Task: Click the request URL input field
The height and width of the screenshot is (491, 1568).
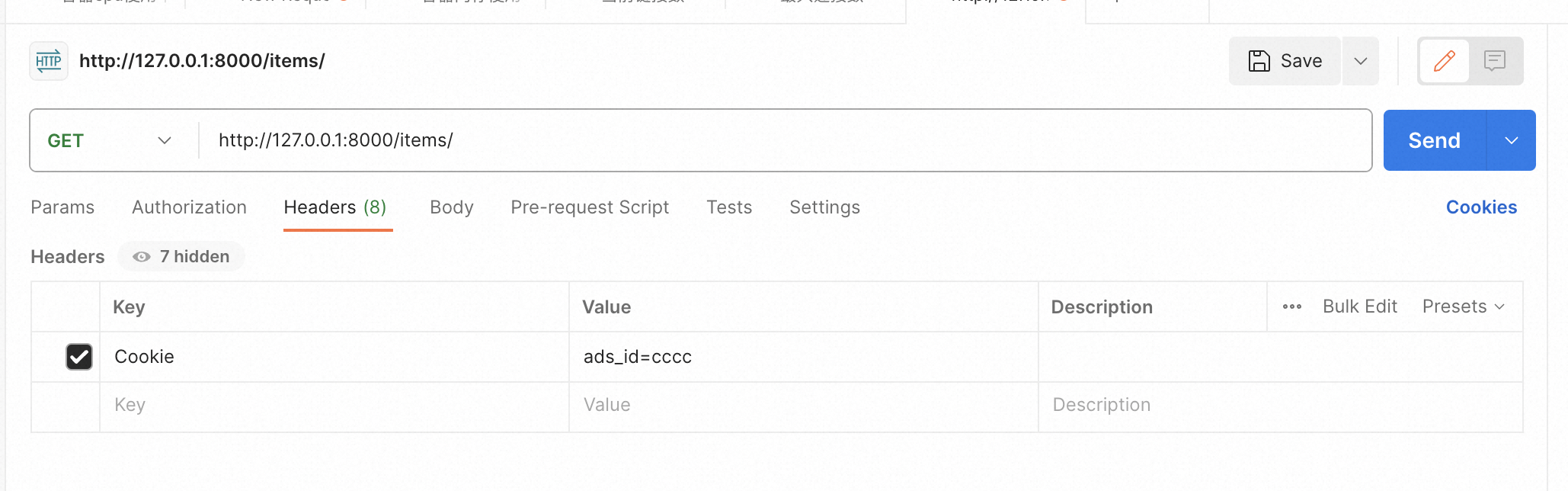Action: click(785, 140)
